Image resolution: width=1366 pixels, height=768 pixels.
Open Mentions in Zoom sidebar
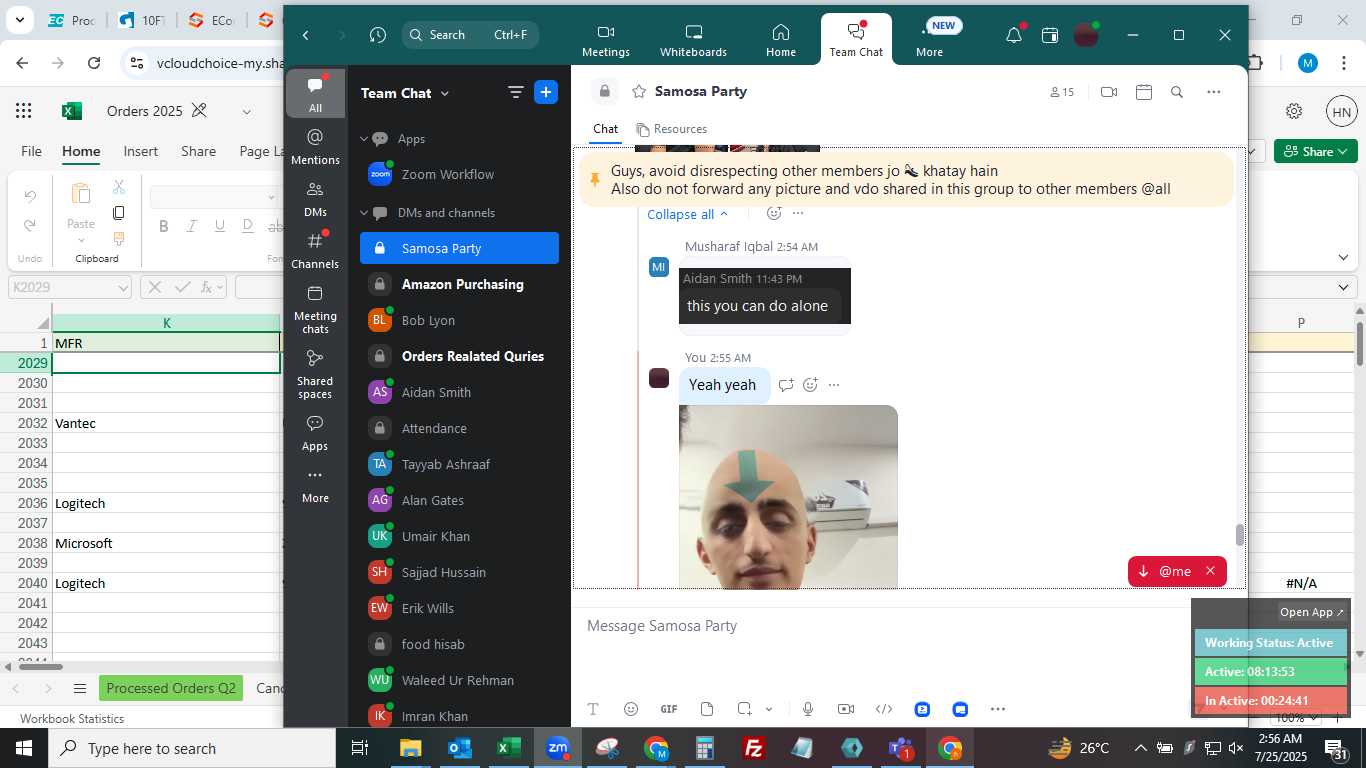pyautogui.click(x=315, y=146)
